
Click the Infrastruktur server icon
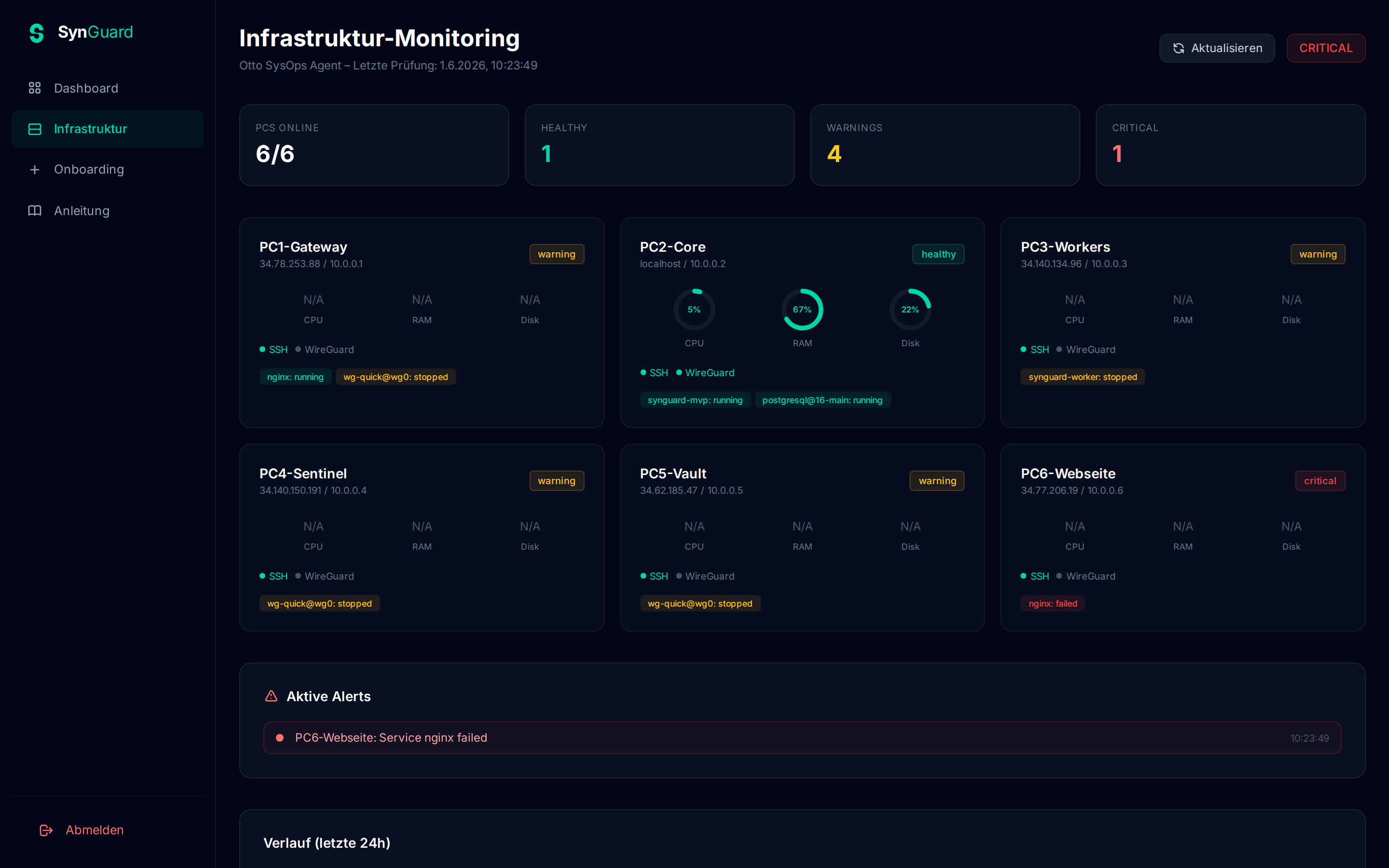click(34, 129)
